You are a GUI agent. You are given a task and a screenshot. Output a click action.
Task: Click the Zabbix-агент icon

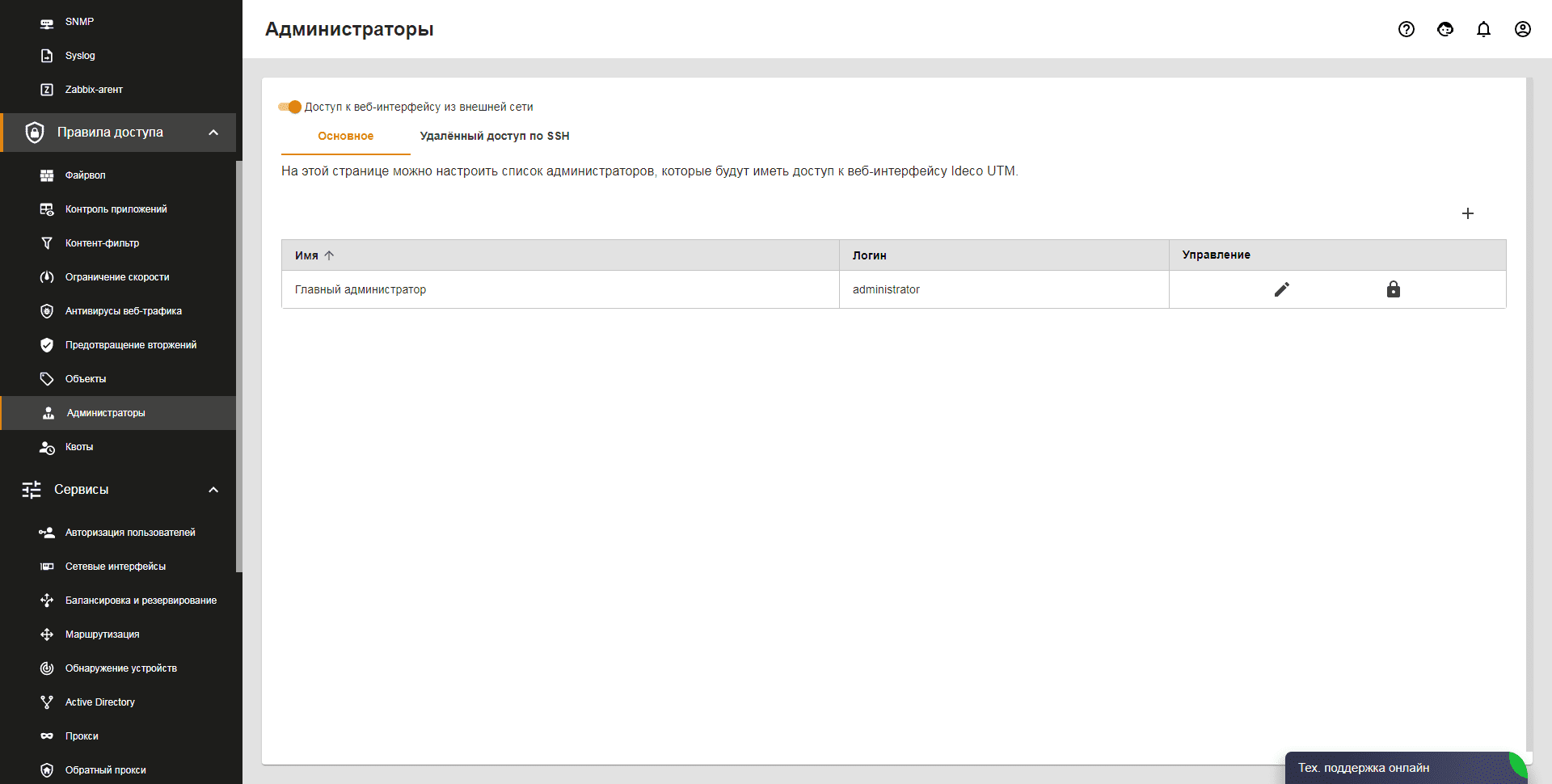tap(47, 90)
